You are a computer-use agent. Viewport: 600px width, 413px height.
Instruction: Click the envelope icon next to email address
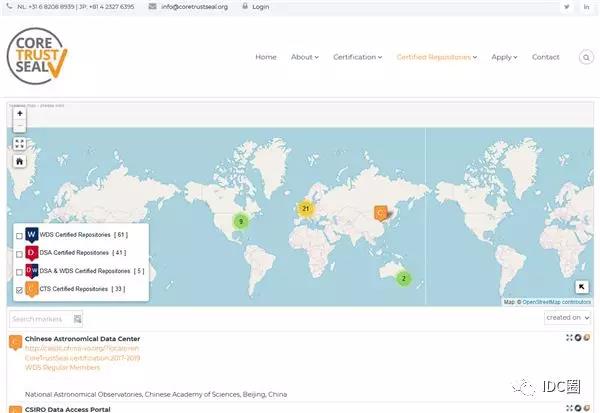pyautogui.click(x=152, y=7)
